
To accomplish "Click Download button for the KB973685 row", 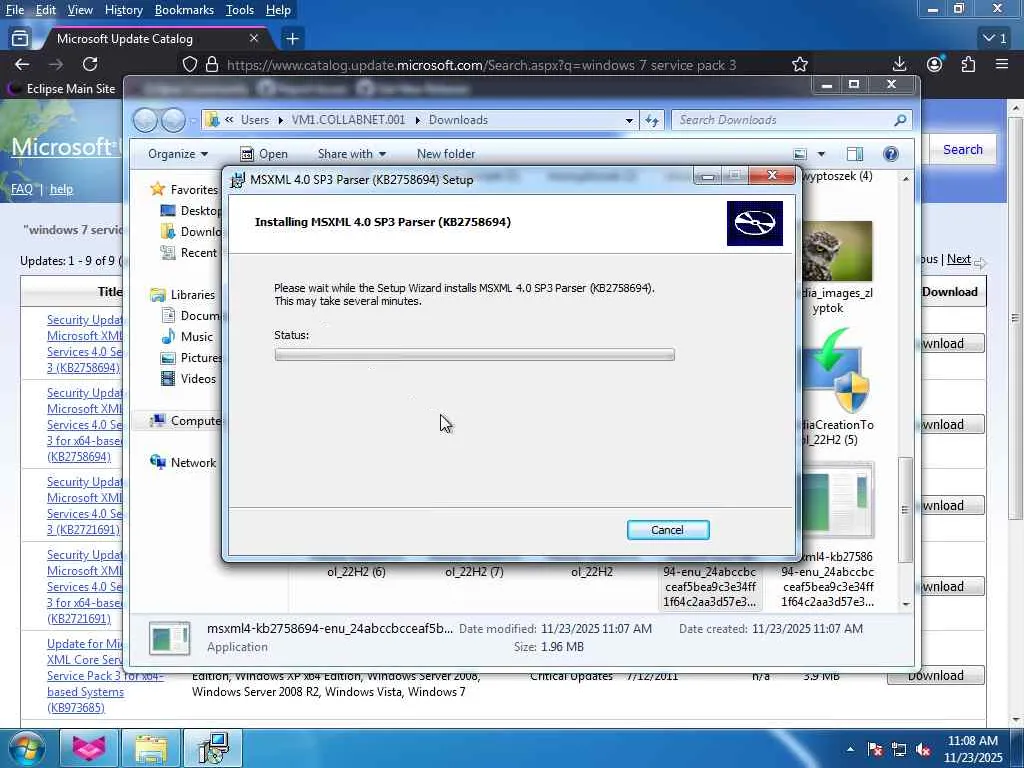I will tap(935, 675).
